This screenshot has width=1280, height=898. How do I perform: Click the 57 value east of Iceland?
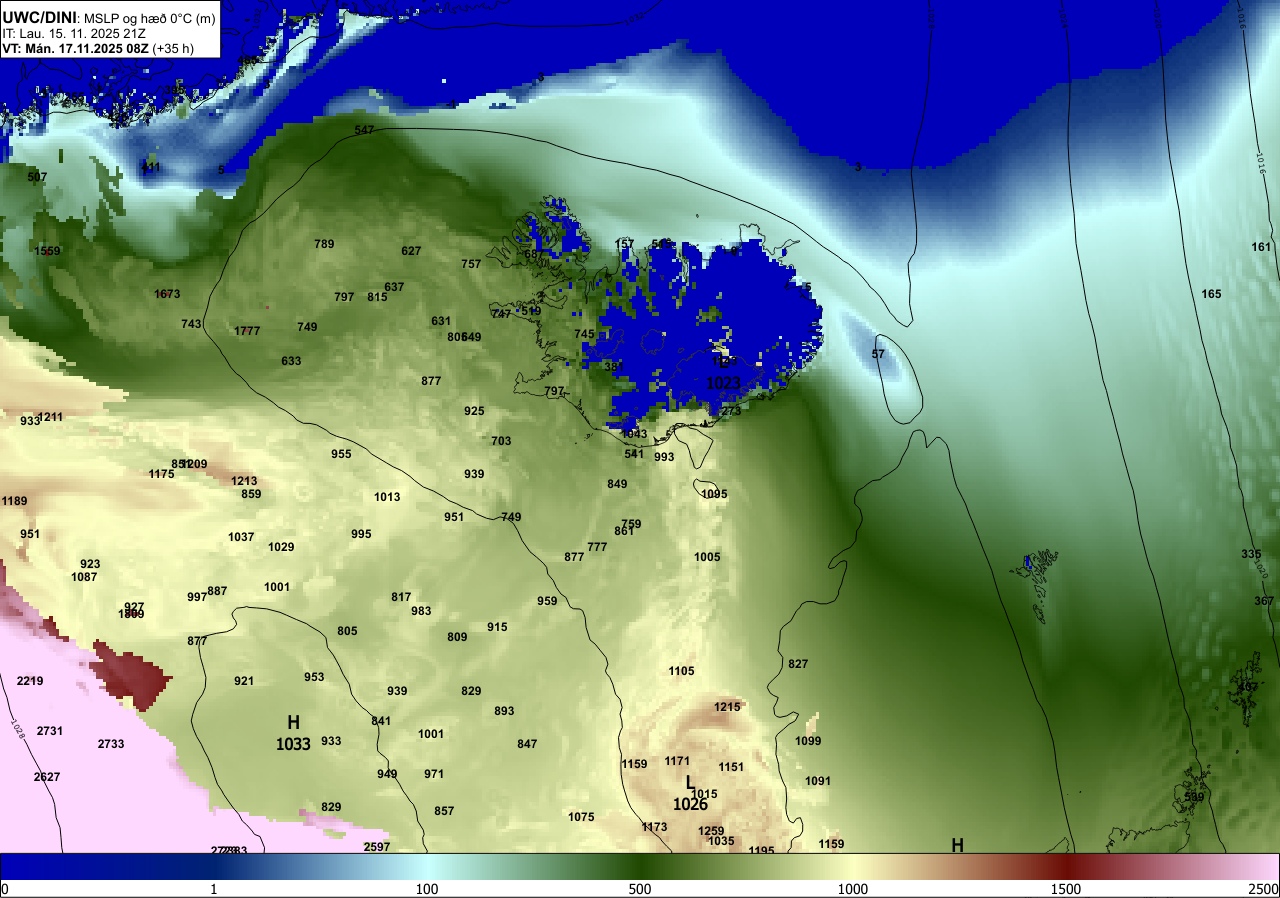878,354
